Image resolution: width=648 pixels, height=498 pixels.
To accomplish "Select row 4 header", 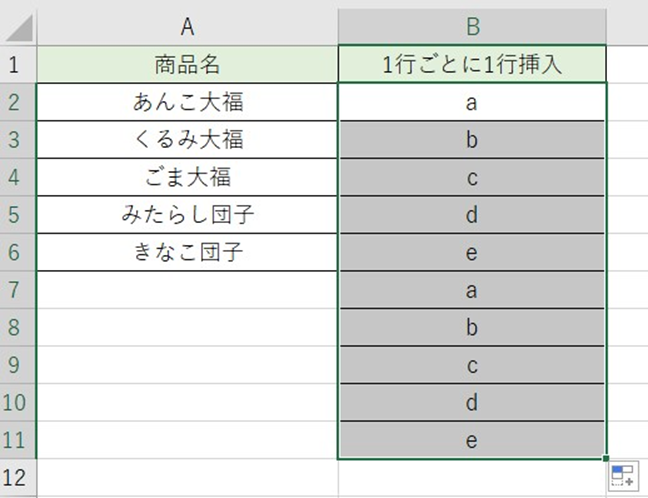I will click(17, 177).
